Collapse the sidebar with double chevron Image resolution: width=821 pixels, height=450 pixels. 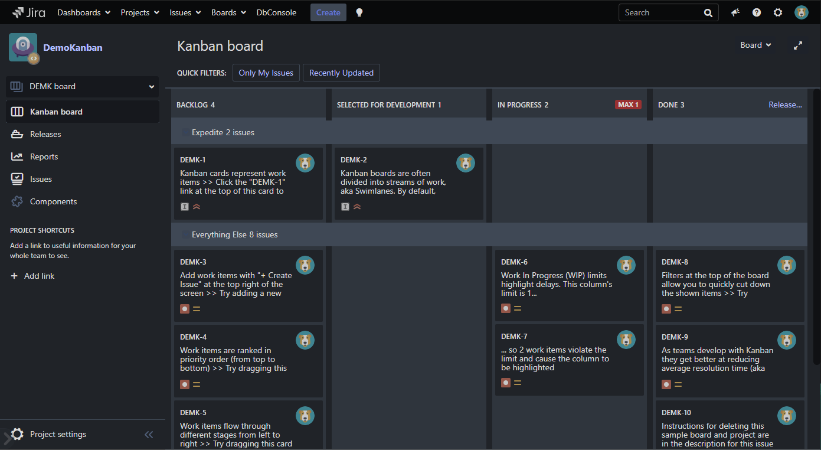pyautogui.click(x=149, y=434)
